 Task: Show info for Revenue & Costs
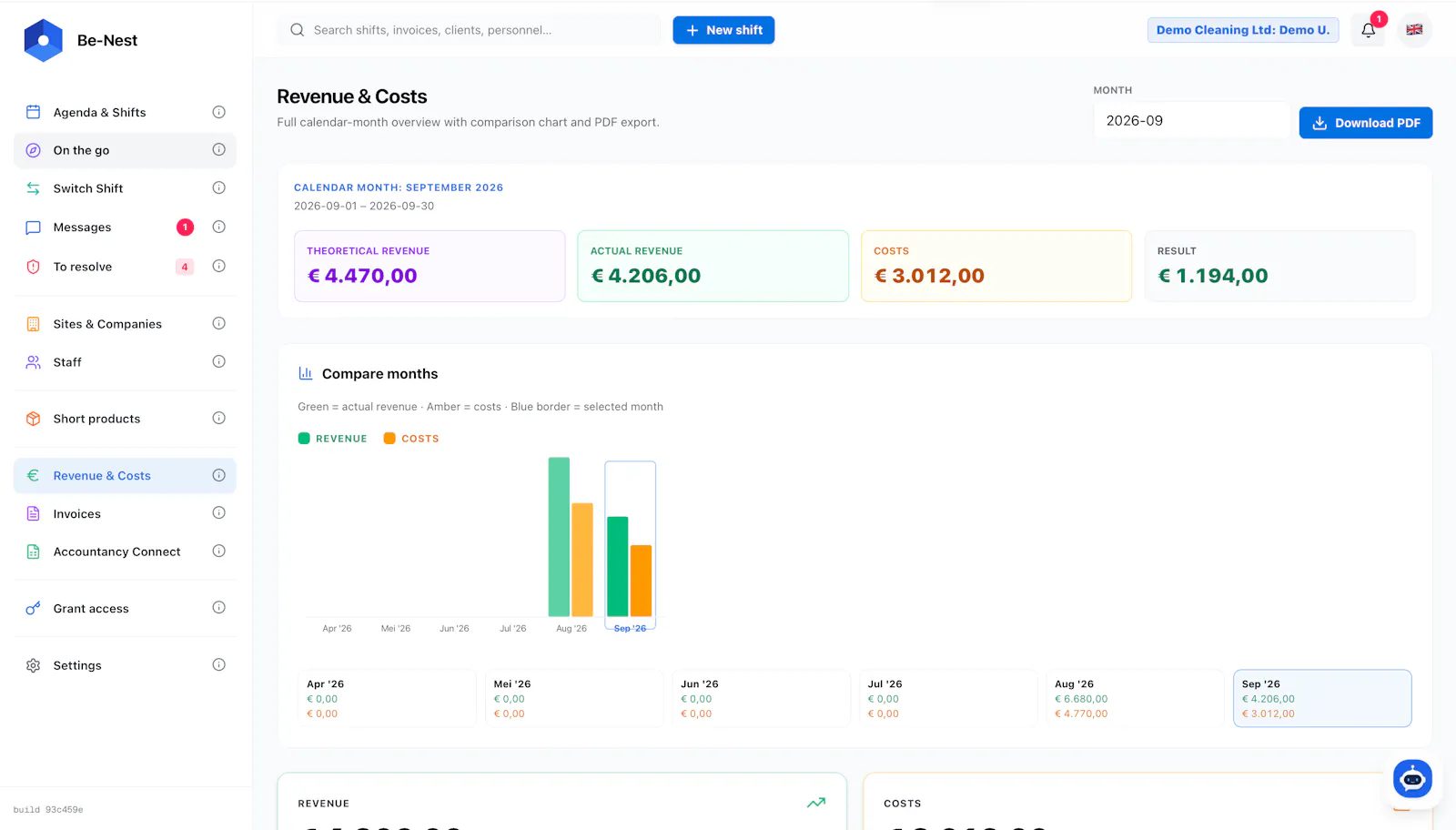219,475
